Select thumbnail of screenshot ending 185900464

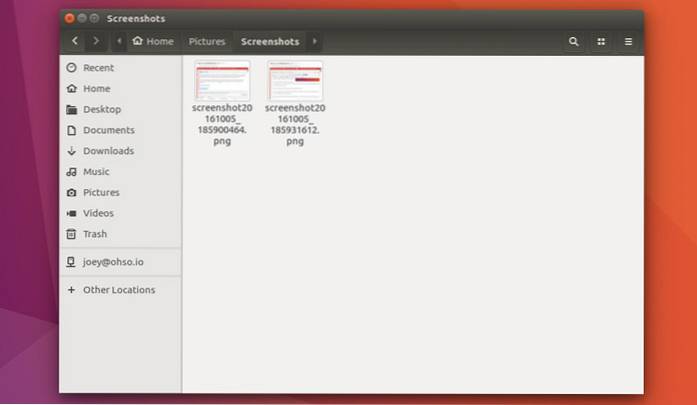click(222, 80)
